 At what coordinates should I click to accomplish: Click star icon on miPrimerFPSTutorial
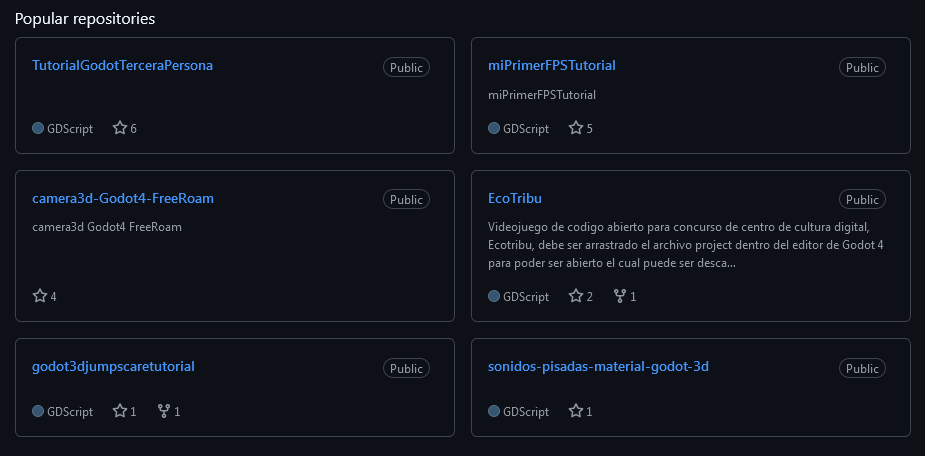[x=576, y=128]
